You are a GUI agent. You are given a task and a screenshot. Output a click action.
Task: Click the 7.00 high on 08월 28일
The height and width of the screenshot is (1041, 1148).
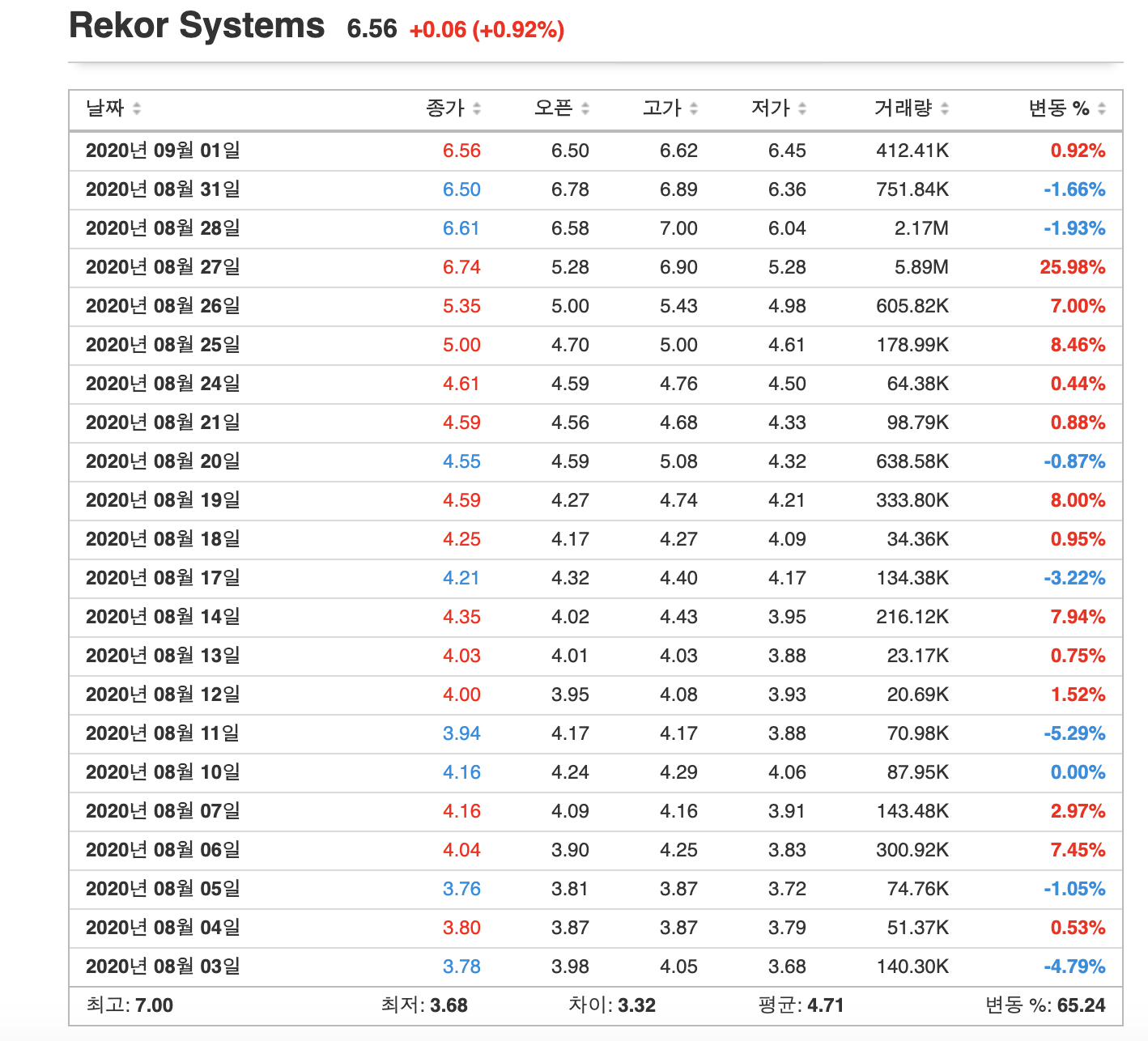[x=678, y=228]
